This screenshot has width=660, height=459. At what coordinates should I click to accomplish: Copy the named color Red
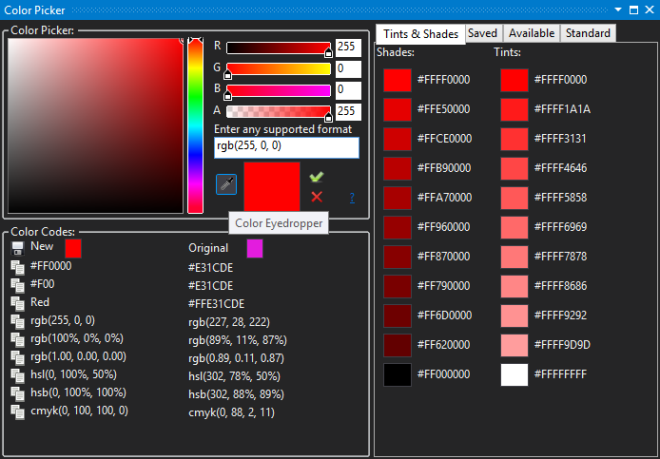17,302
